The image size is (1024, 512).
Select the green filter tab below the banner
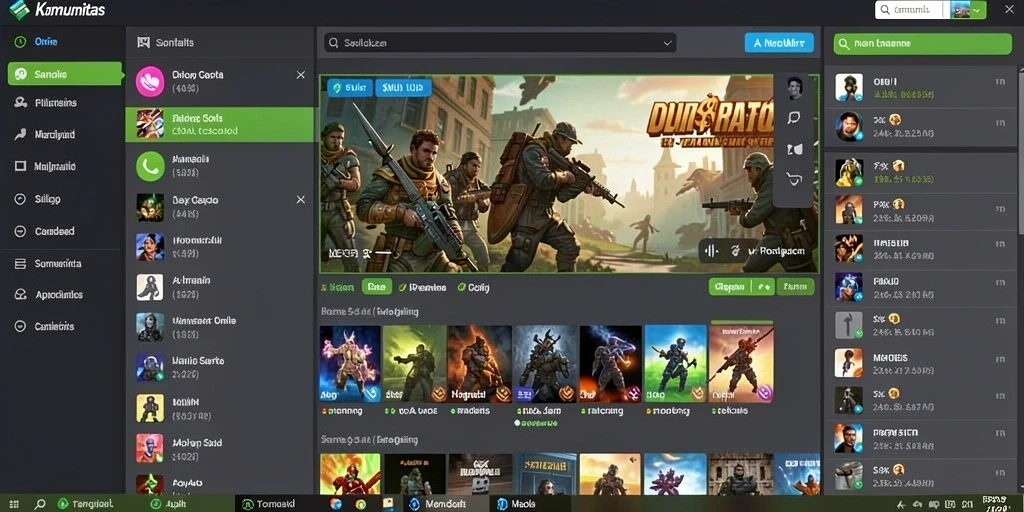coord(376,287)
